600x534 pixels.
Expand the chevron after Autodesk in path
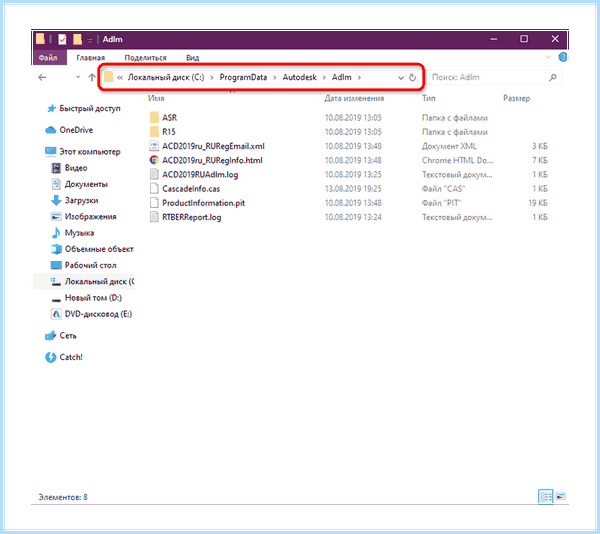[324, 78]
